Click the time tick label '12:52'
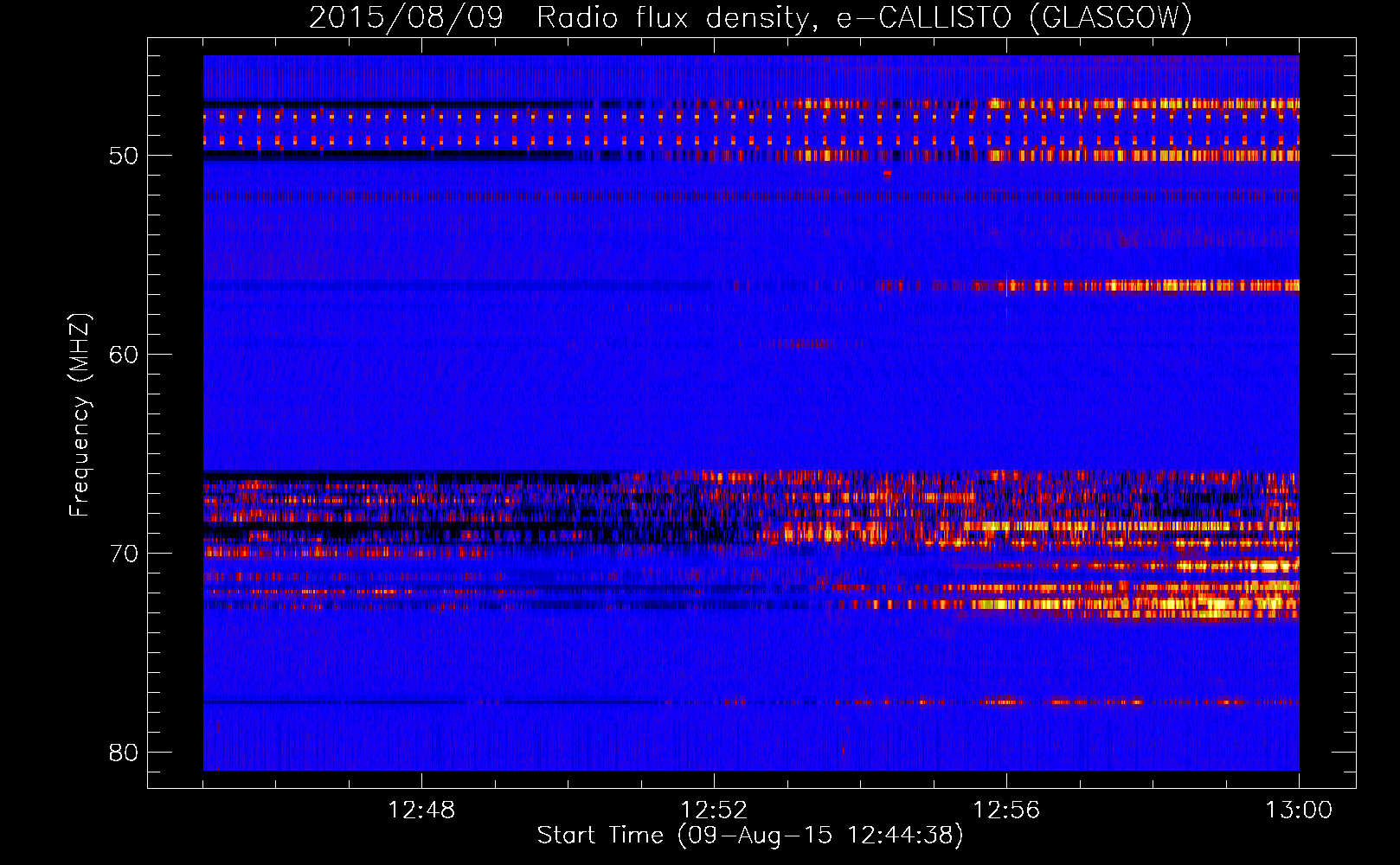 [714, 811]
